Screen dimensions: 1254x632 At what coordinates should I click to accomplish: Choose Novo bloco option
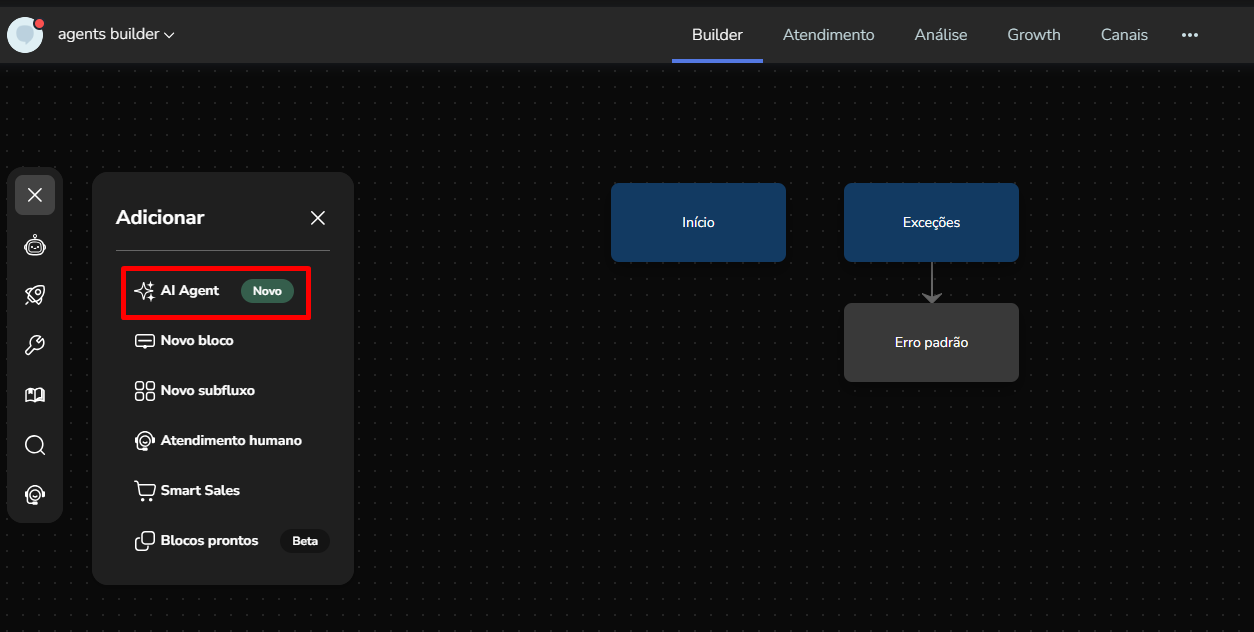196,341
